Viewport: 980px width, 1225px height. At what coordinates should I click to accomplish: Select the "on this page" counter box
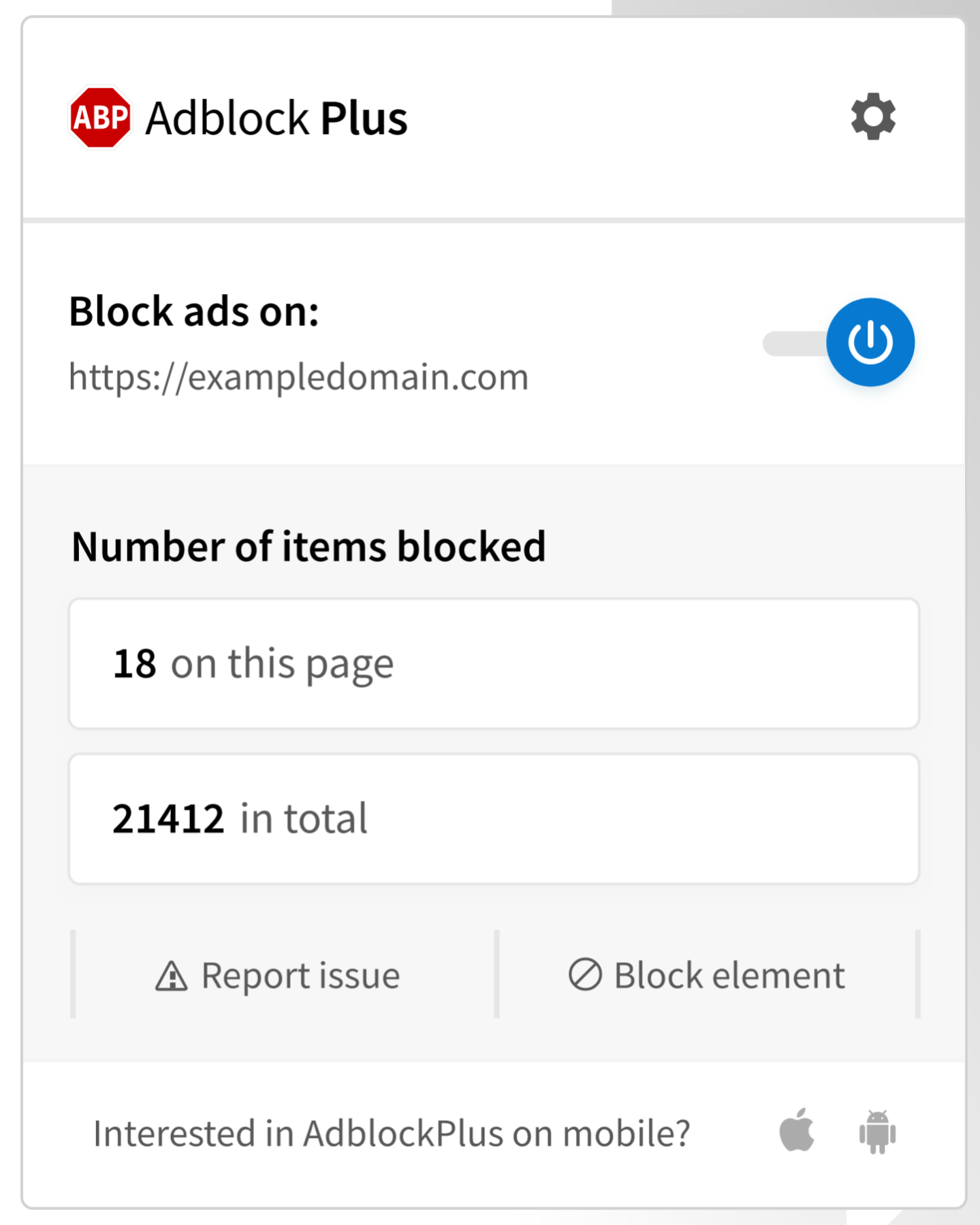click(494, 664)
